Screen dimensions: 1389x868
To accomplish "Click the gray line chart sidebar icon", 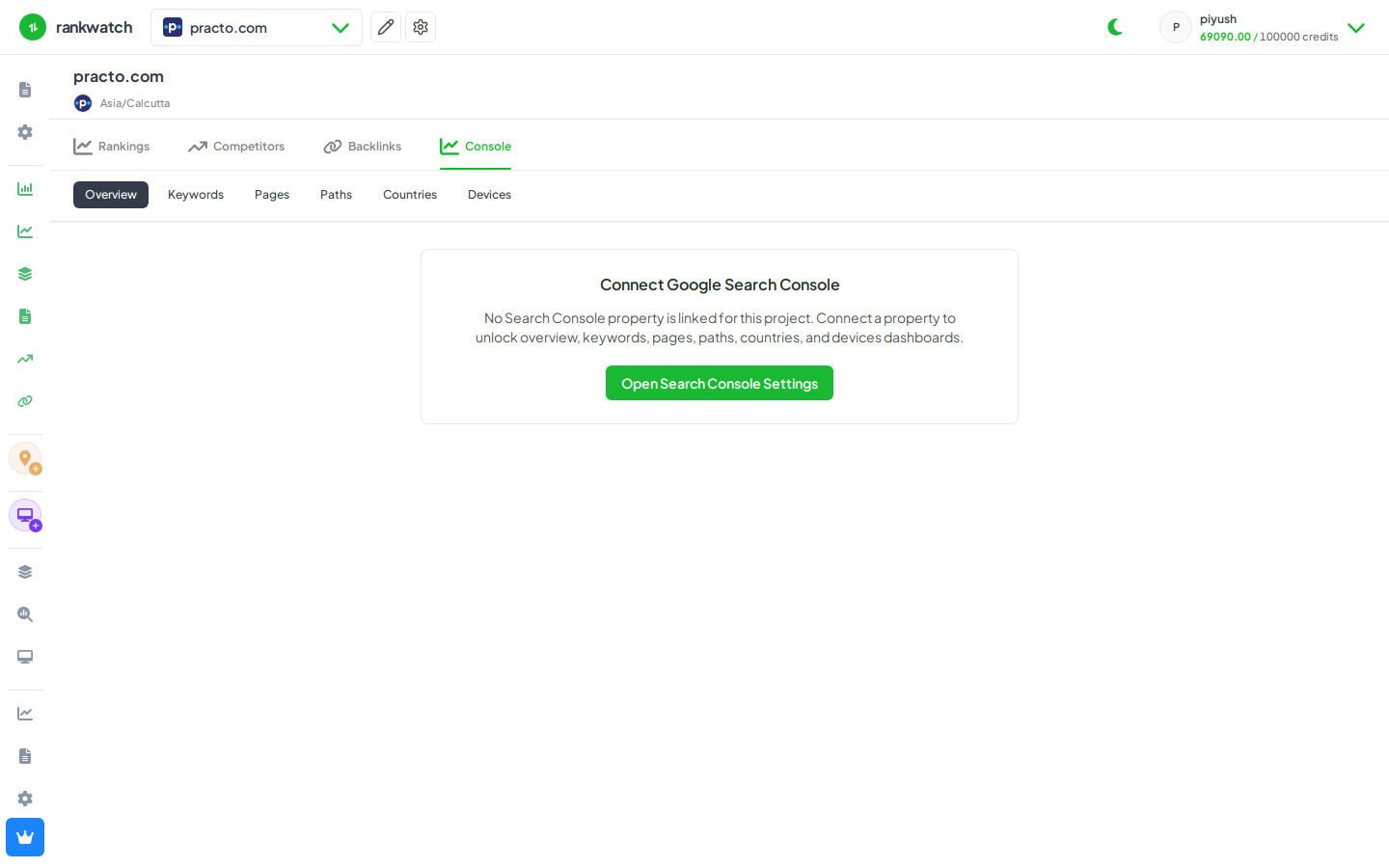I will (x=25, y=714).
